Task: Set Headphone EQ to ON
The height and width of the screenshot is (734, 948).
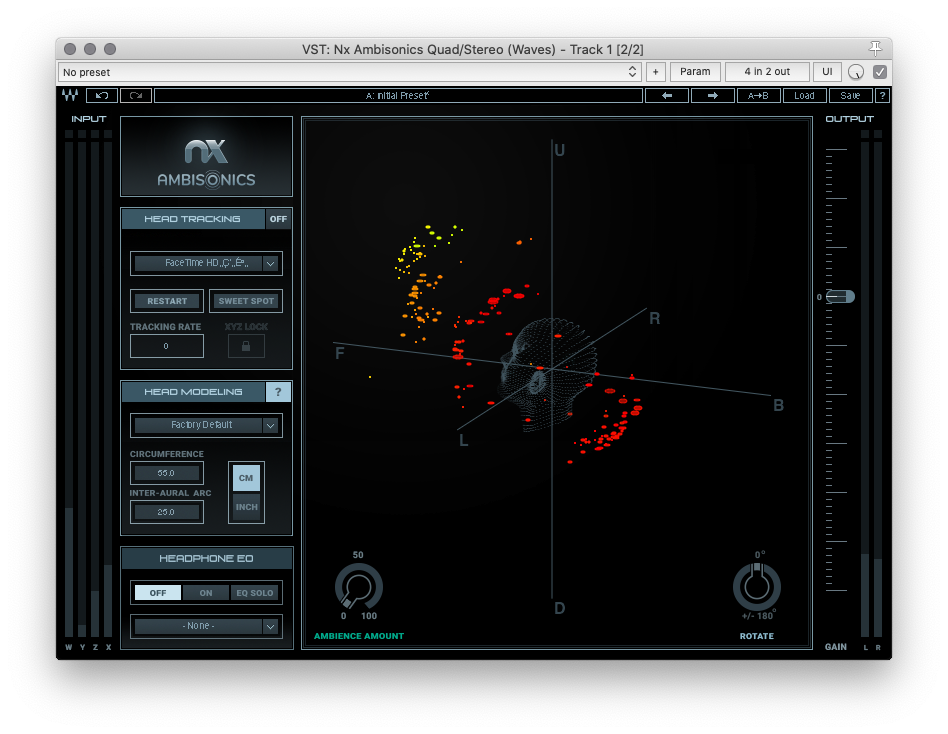Action: coord(206,593)
